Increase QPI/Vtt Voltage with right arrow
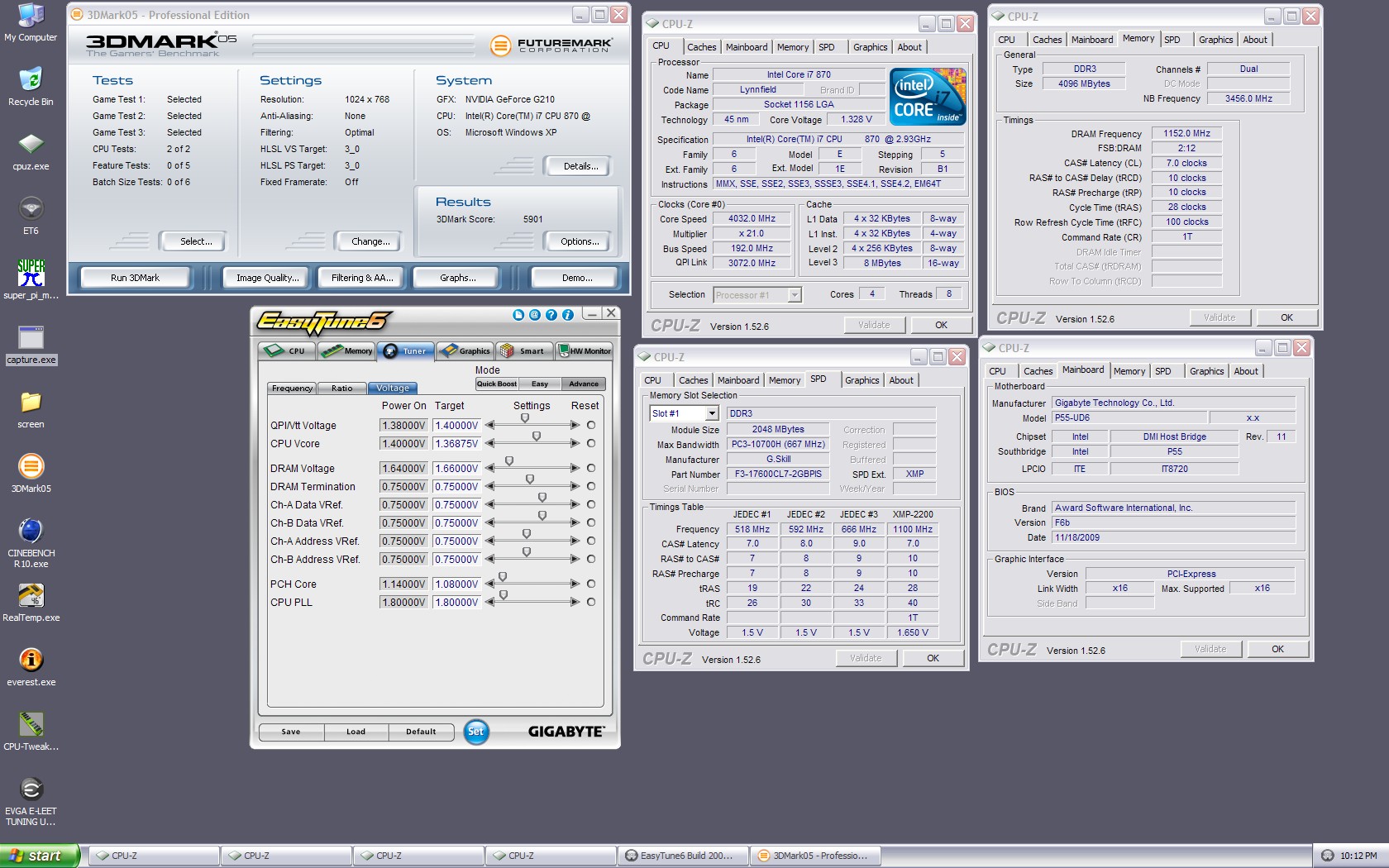Screen dimensions: 1389x868 click(575, 425)
